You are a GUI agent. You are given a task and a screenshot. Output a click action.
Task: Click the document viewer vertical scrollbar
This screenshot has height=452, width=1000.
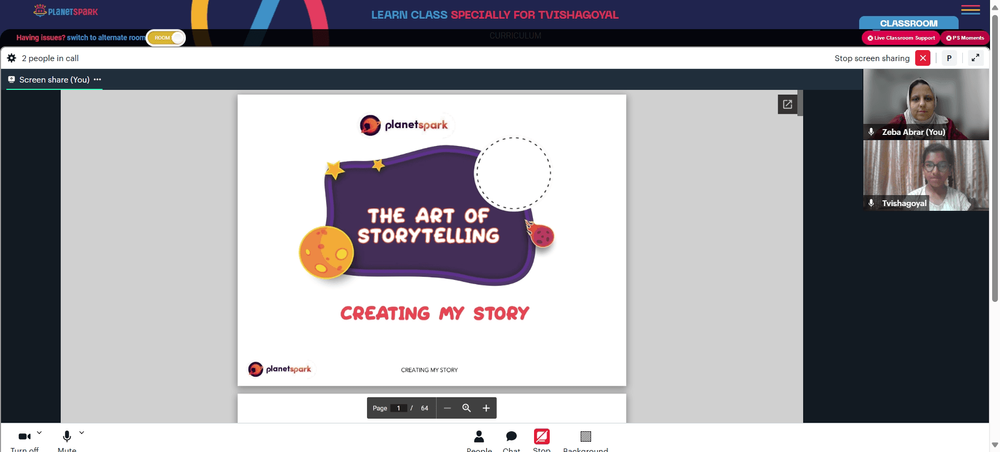point(800,103)
